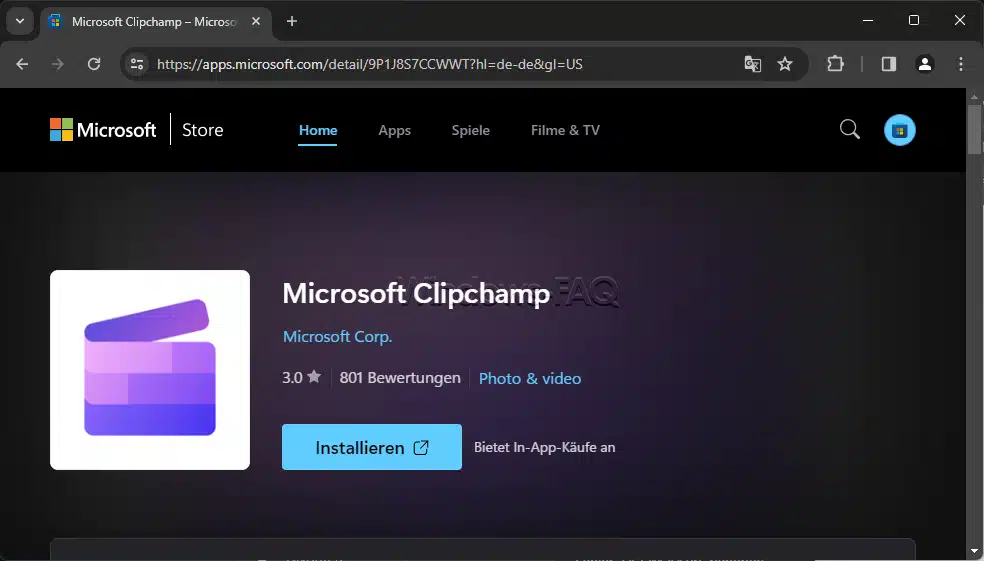Switch to the Spiele tab
This screenshot has height=561, width=984.
click(x=471, y=131)
